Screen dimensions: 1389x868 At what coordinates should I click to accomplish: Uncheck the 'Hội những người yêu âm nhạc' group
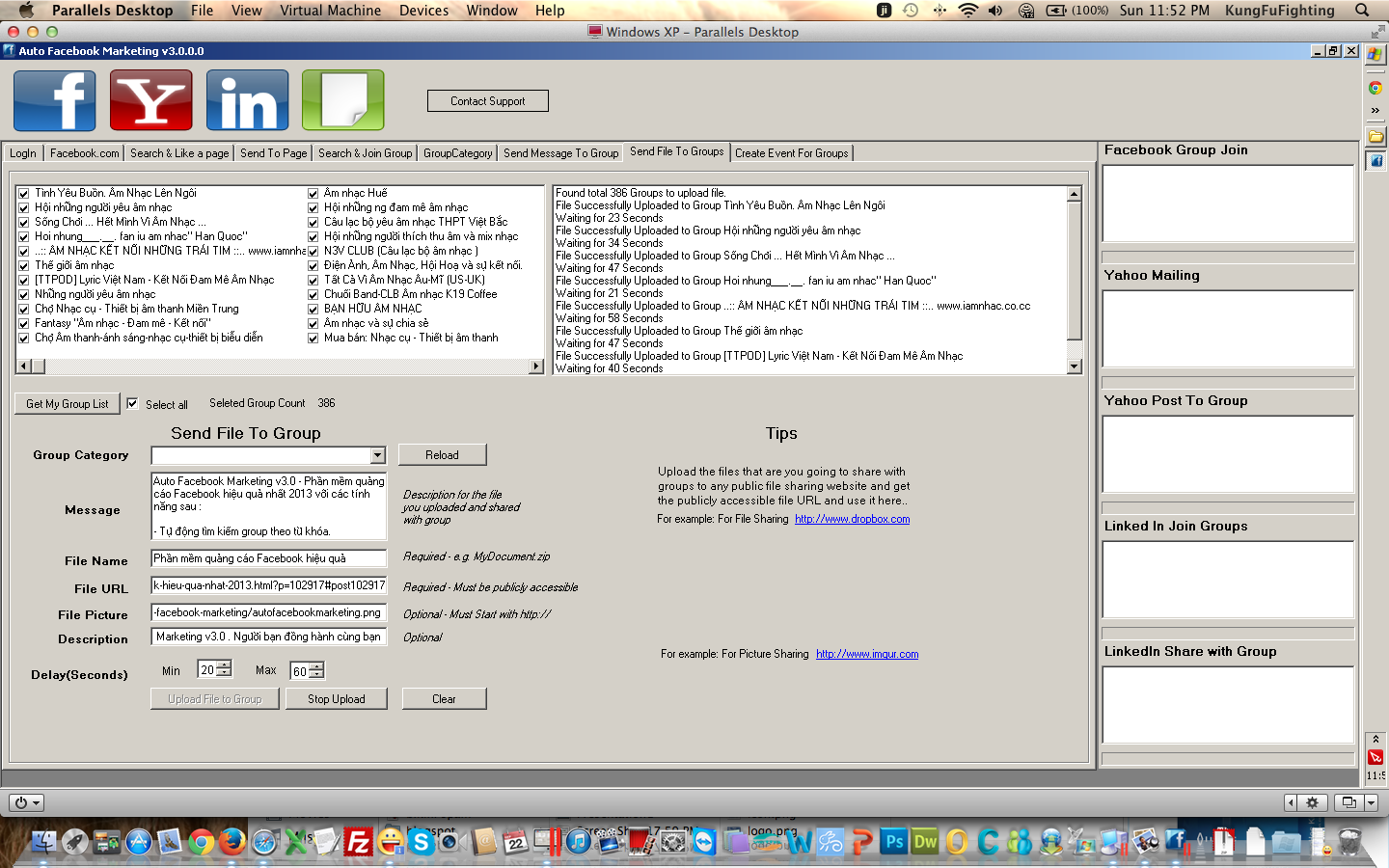tap(24, 208)
